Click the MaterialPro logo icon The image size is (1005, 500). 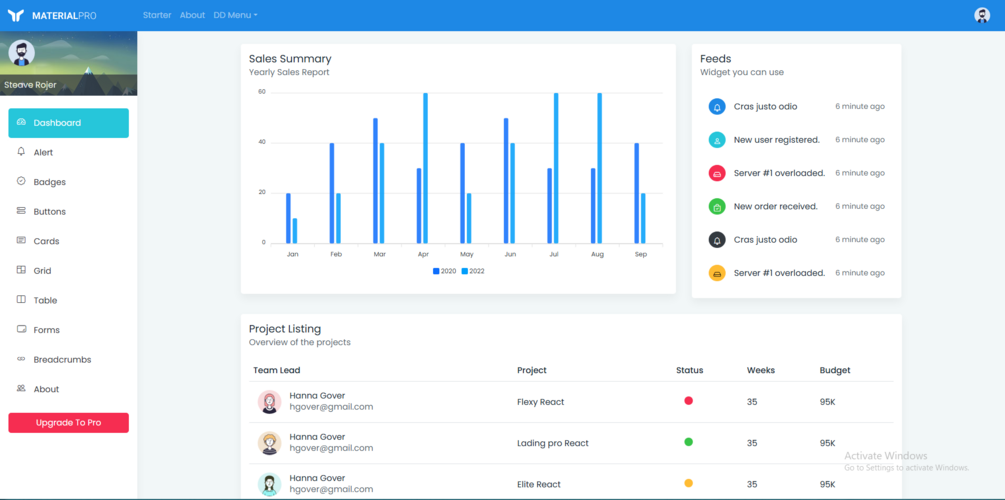pos(15,15)
